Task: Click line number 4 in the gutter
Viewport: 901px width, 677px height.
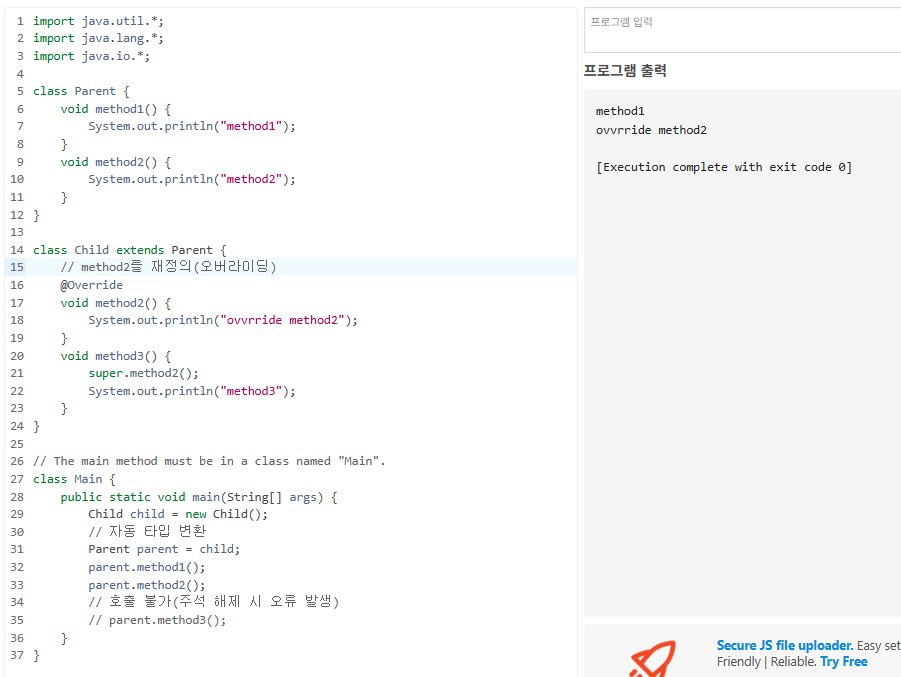Action: (x=20, y=74)
